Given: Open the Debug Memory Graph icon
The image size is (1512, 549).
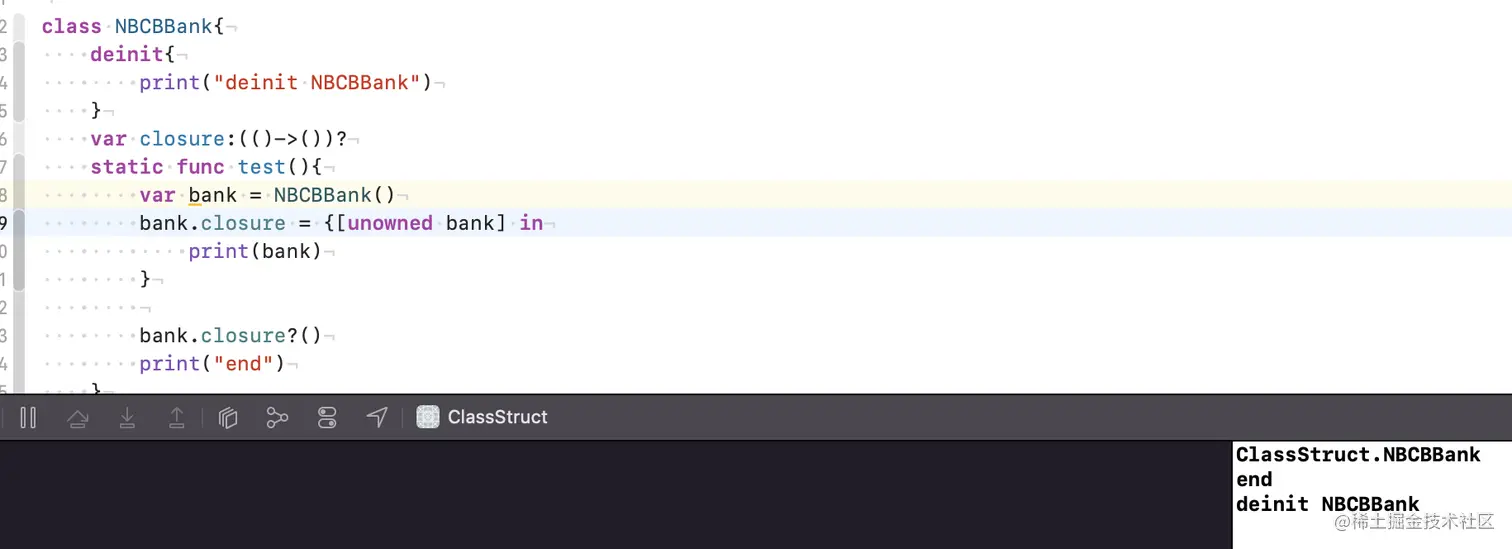Looking at the screenshot, I should [x=277, y=417].
